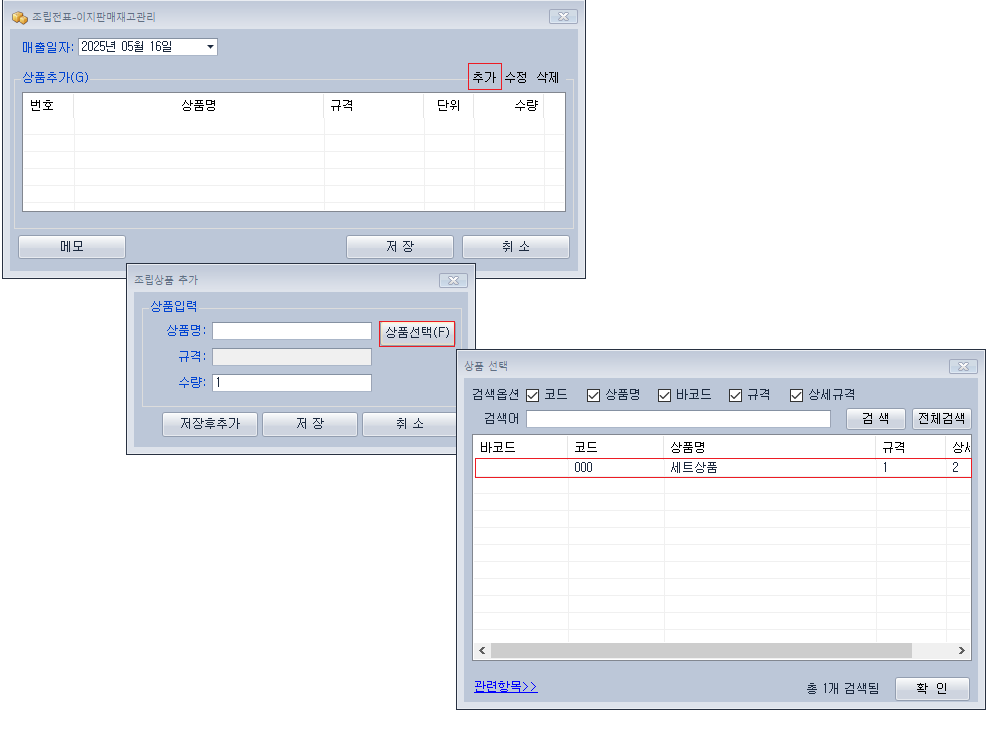Click 저 장 in 조립상품 추가 dialog

310,424
